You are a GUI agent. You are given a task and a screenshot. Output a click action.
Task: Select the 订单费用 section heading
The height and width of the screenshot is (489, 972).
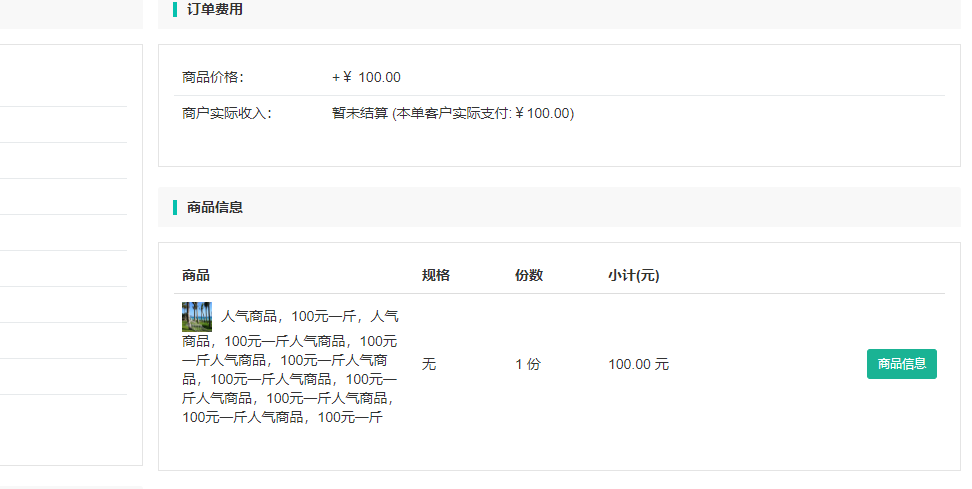tap(214, 9)
